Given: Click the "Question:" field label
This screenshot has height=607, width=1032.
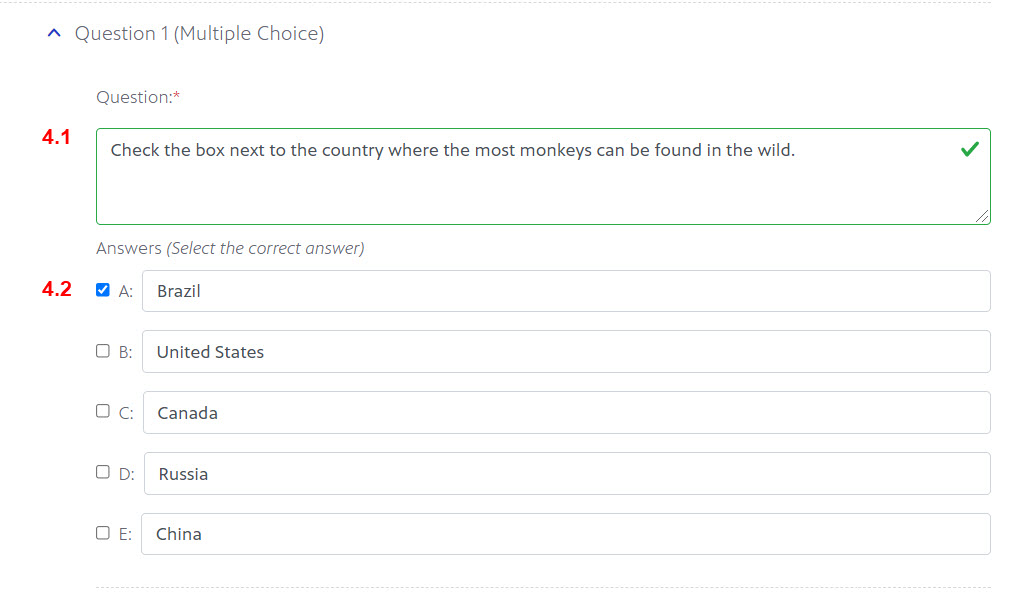Looking at the screenshot, I should pos(134,97).
